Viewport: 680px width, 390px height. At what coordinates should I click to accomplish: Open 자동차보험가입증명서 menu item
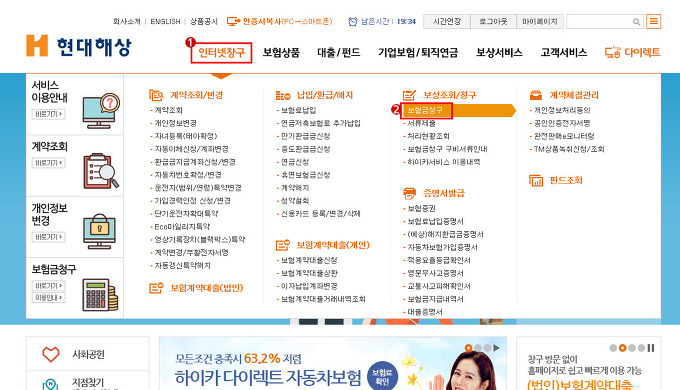pos(442,247)
